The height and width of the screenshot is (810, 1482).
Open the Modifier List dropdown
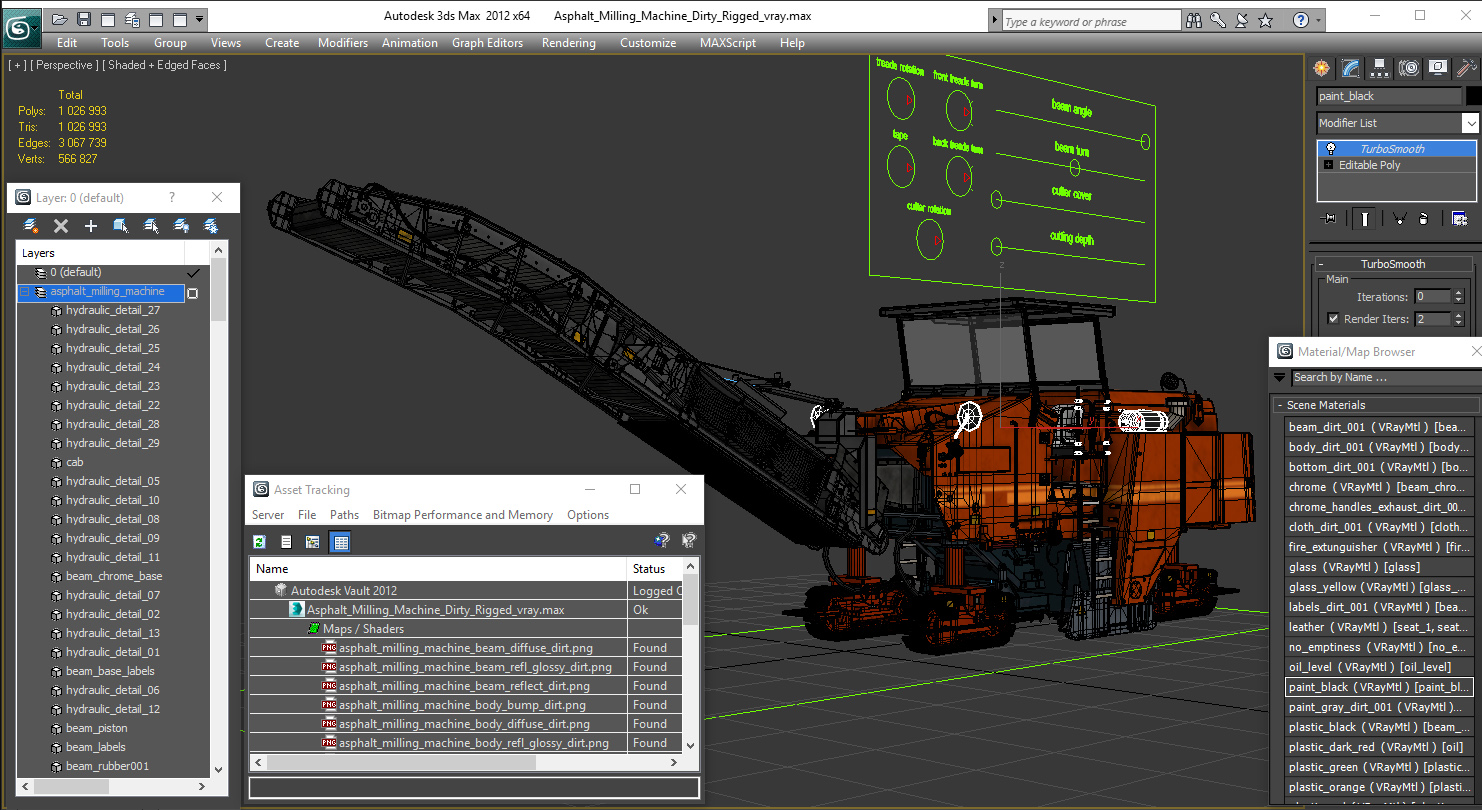(1470, 123)
